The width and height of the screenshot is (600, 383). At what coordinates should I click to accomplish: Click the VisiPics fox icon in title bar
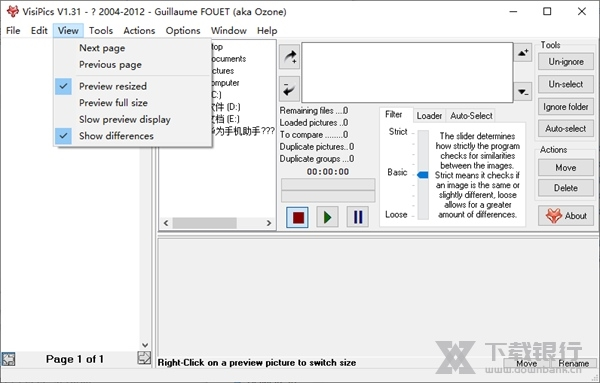[13, 11]
